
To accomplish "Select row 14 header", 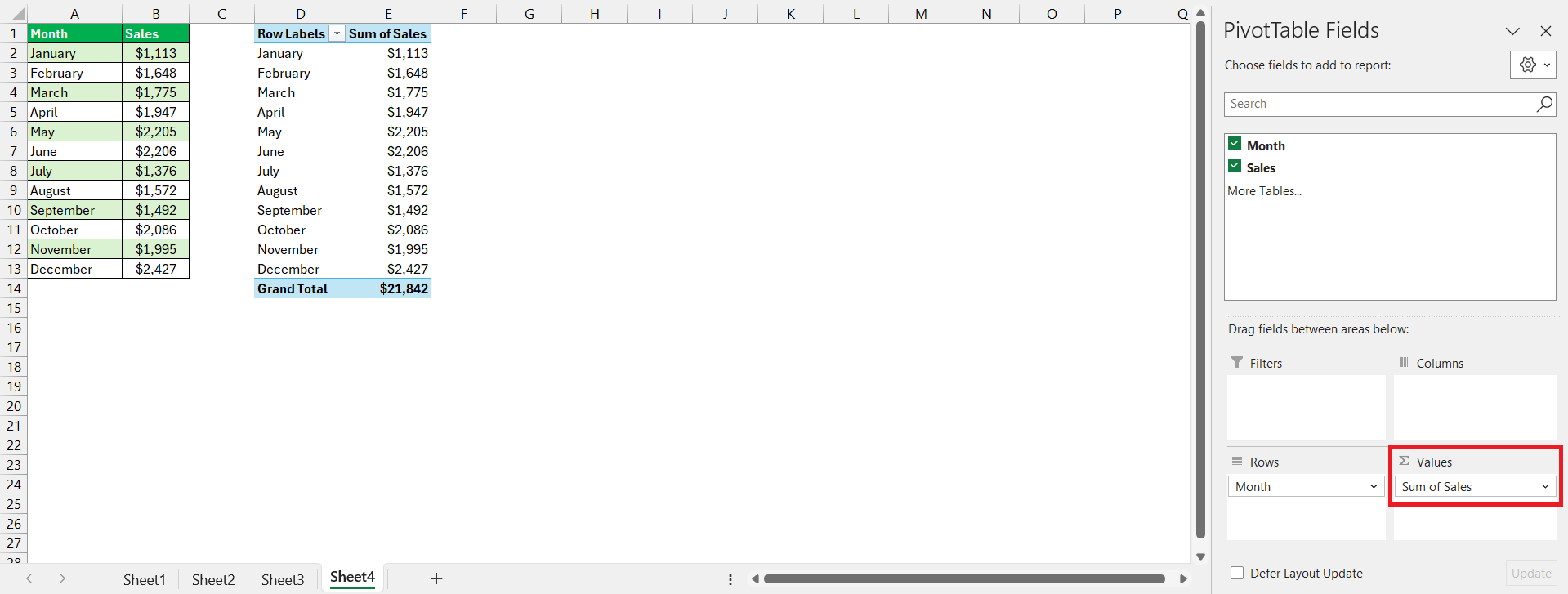I will (14, 288).
